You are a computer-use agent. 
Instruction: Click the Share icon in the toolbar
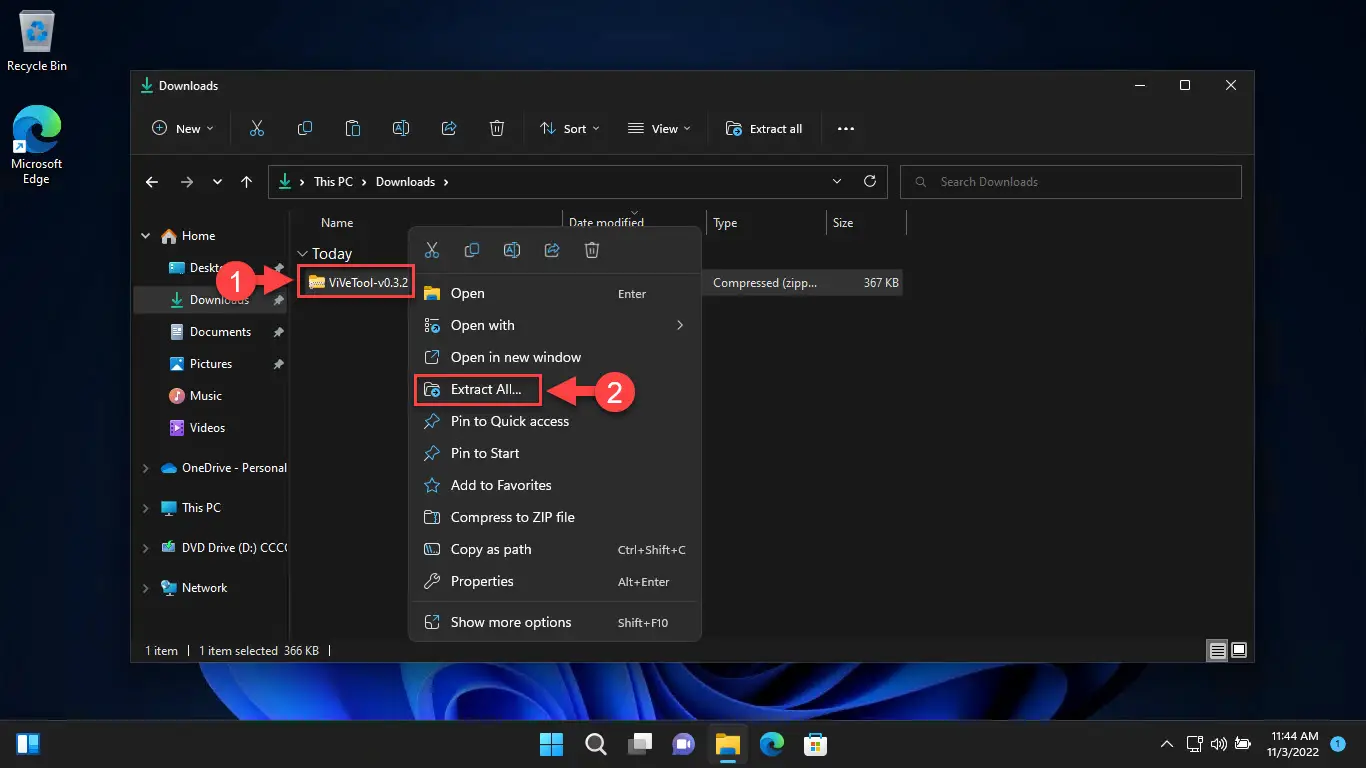coord(449,129)
